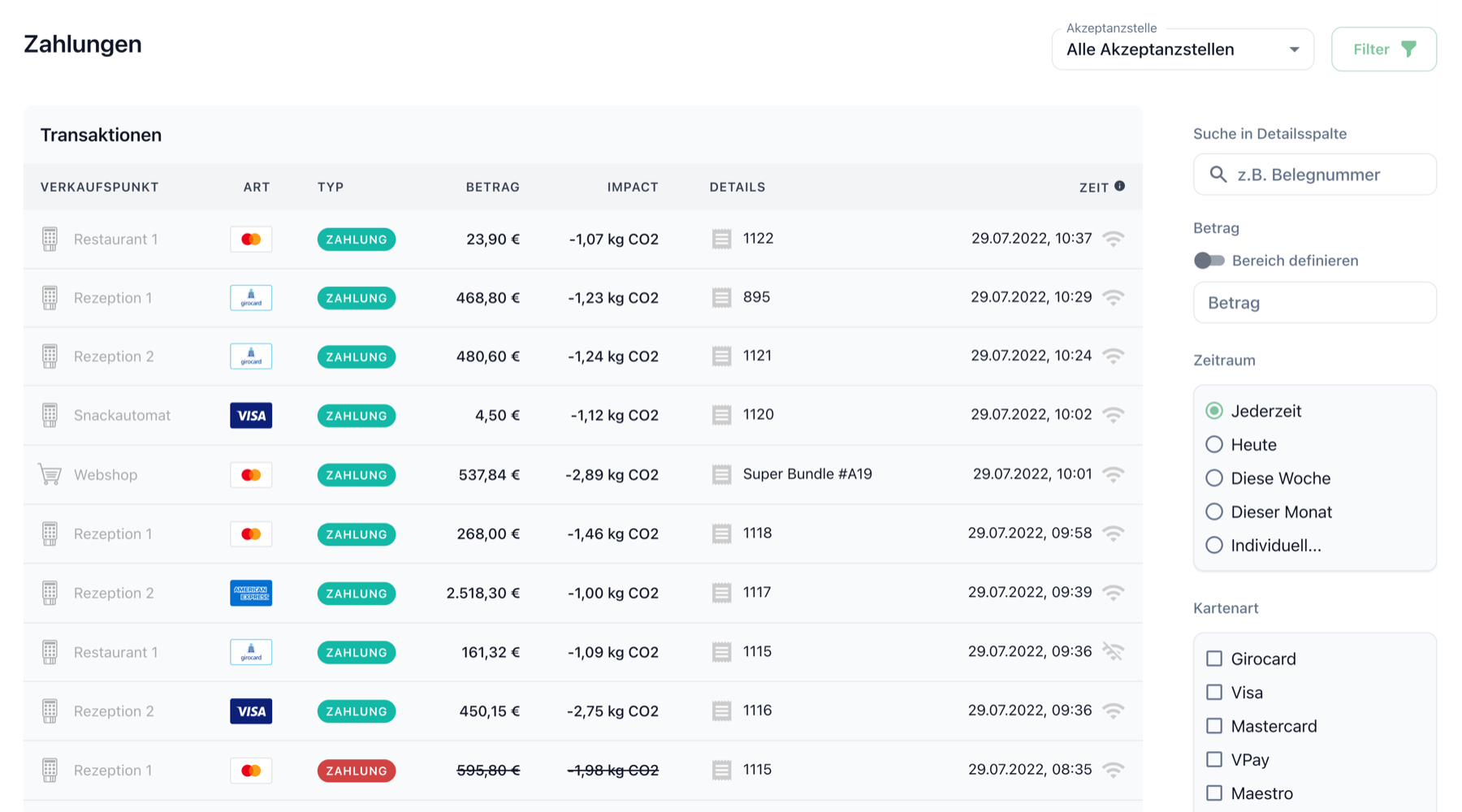Select Dieser Monat time range
Screen dimensions: 1462x812
[1214, 512]
